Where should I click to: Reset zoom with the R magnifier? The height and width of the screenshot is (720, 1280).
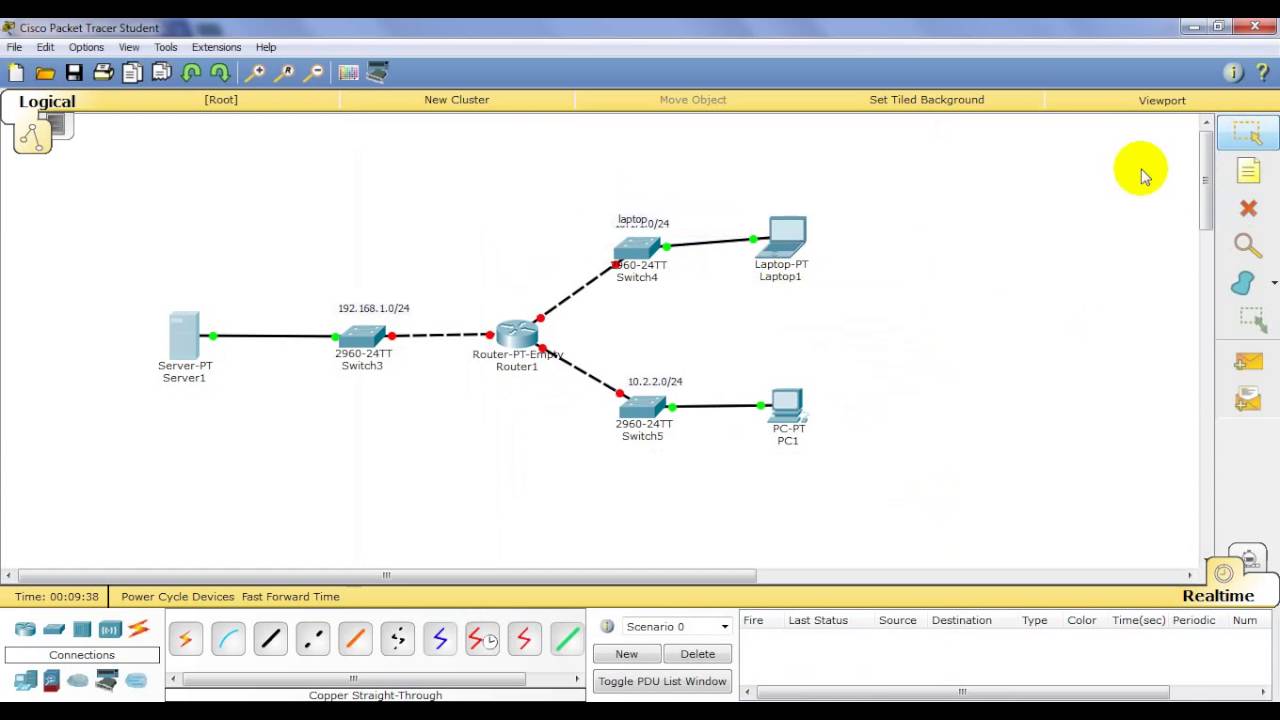285,72
